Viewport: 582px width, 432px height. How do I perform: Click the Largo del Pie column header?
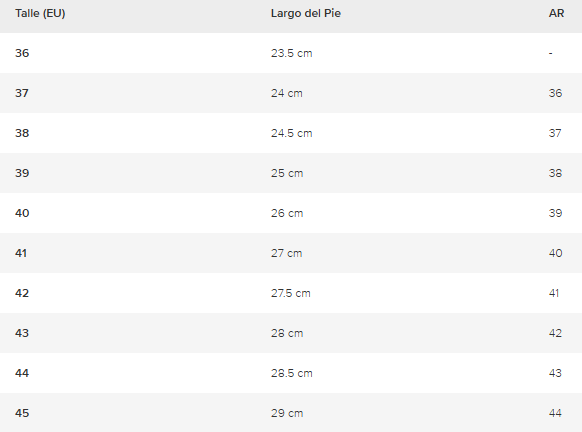point(306,13)
